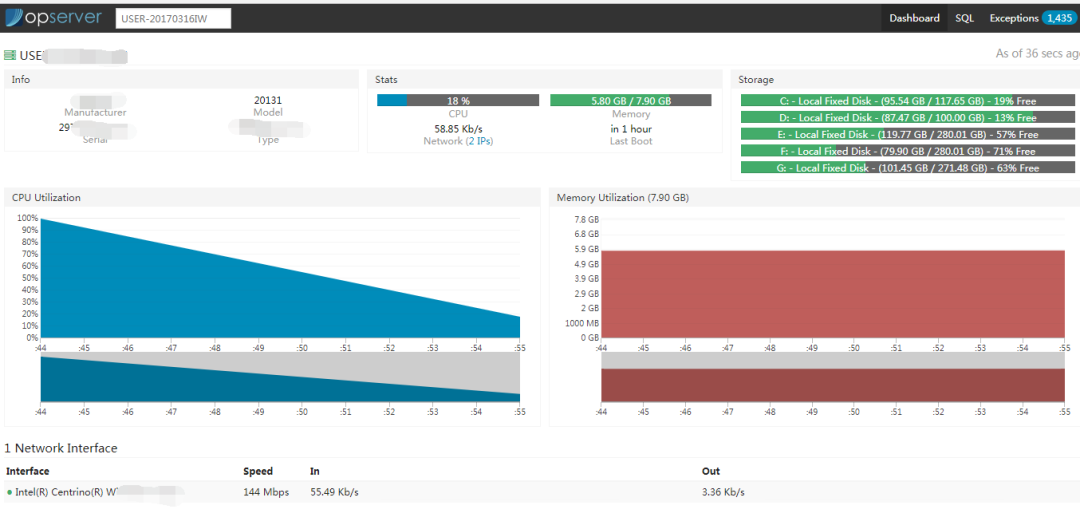This screenshot has width=1080, height=529.
Task: Click the 18 % CPU usage bar
Action: pos(458,101)
